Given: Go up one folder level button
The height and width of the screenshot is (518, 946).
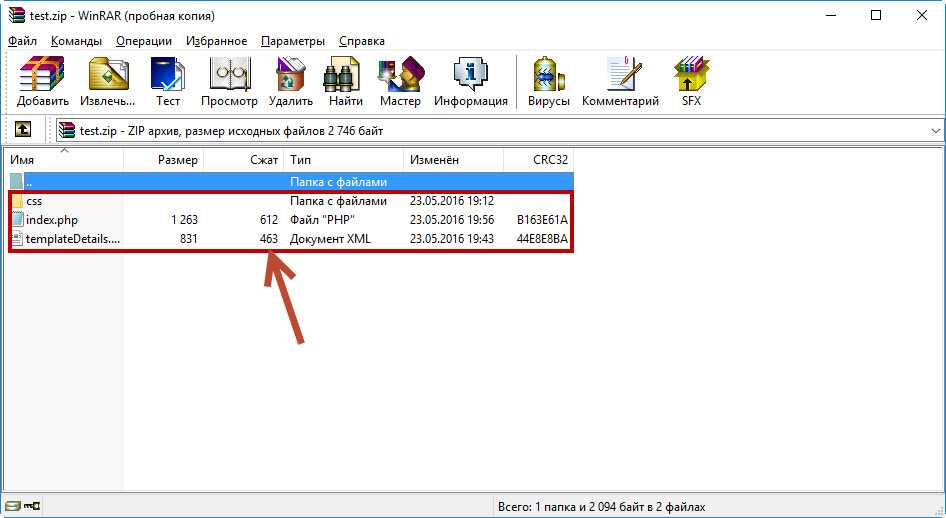Looking at the screenshot, I should point(22,130).
